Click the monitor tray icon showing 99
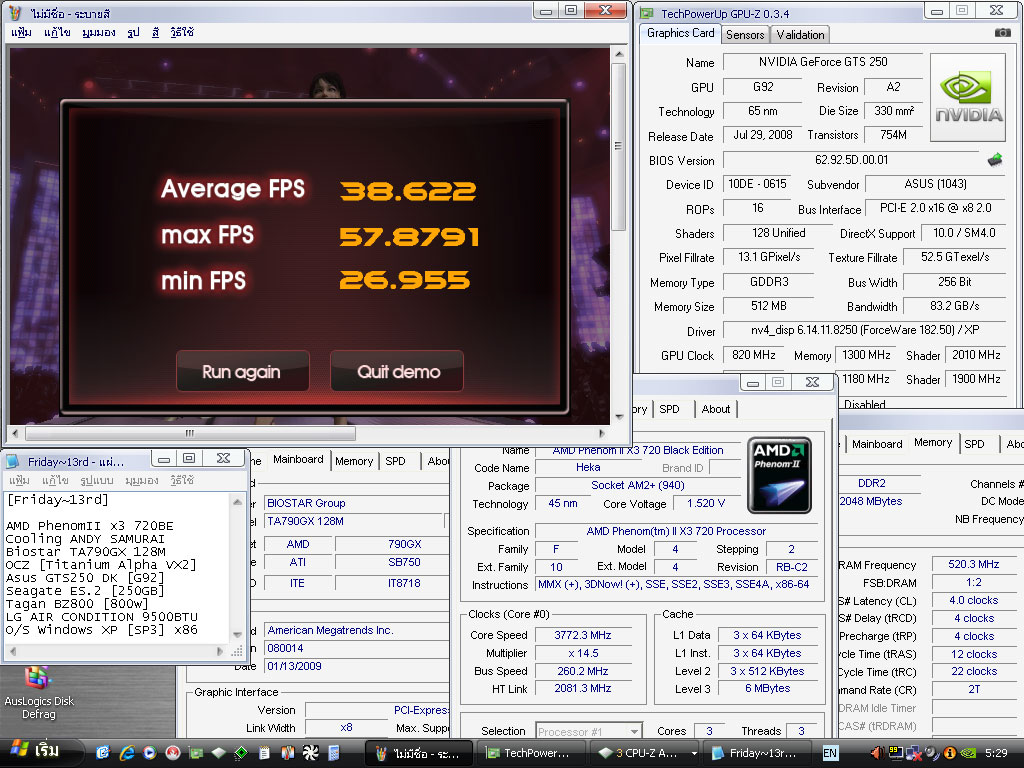 895,753
